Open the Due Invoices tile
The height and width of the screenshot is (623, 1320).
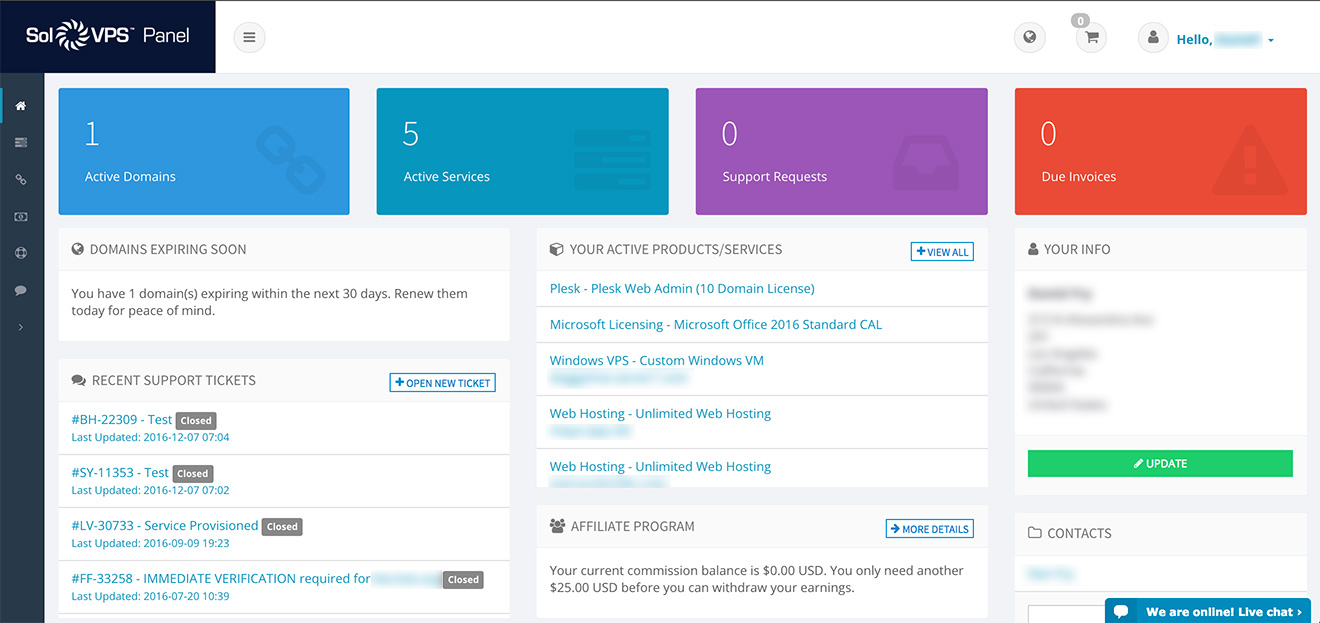pos(1160,151)
